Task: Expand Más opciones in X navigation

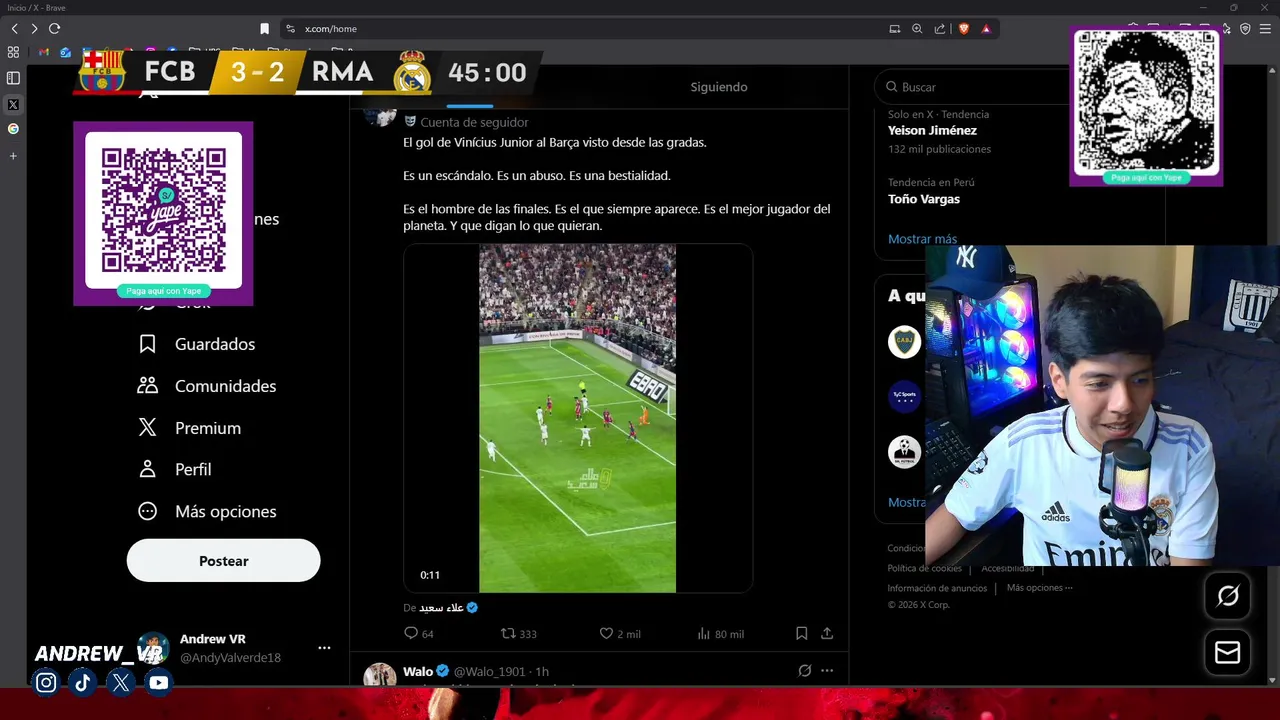Action: [206, 512]
